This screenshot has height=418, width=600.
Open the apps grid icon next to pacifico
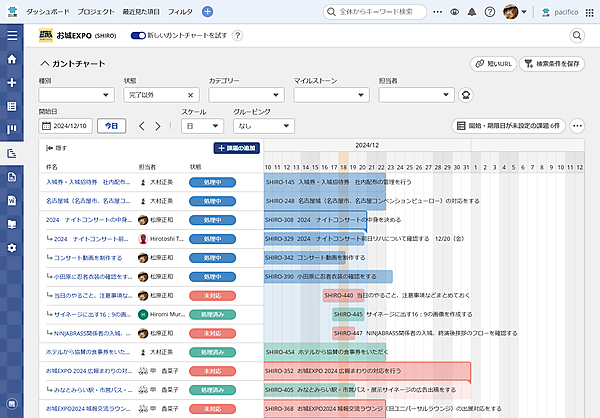pyautogui.click(x=587, y=11)
